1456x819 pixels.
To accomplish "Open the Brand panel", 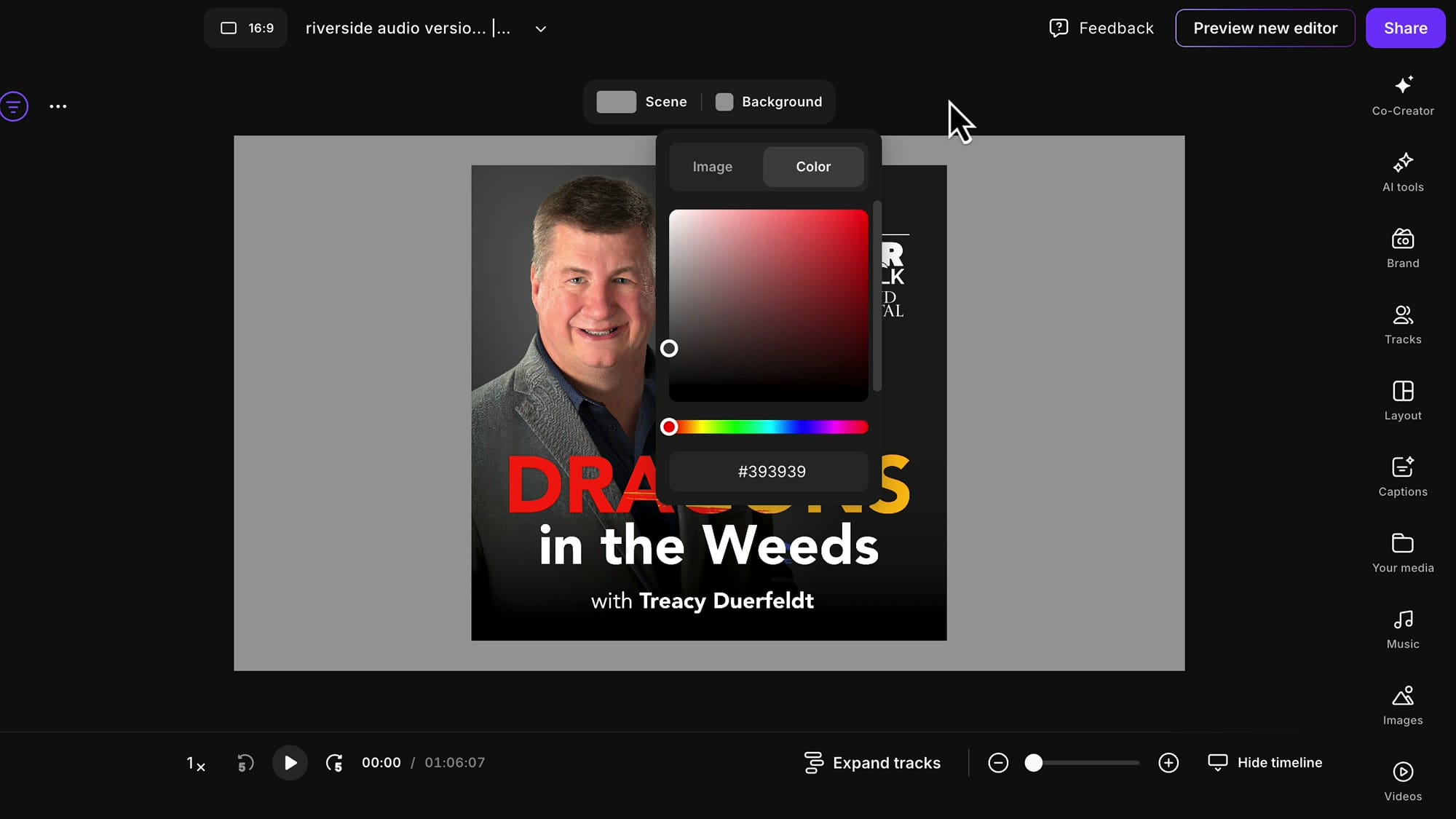I will (x=1402, y=248).
